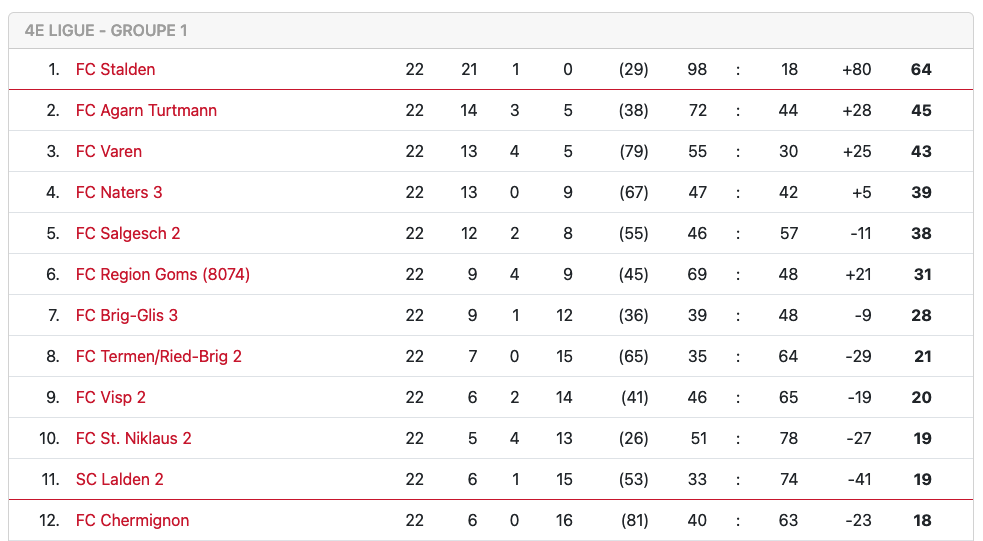Open FC Brig-Glis 3 team link
This screenshot has width=983, height=541.
point(127,315)
